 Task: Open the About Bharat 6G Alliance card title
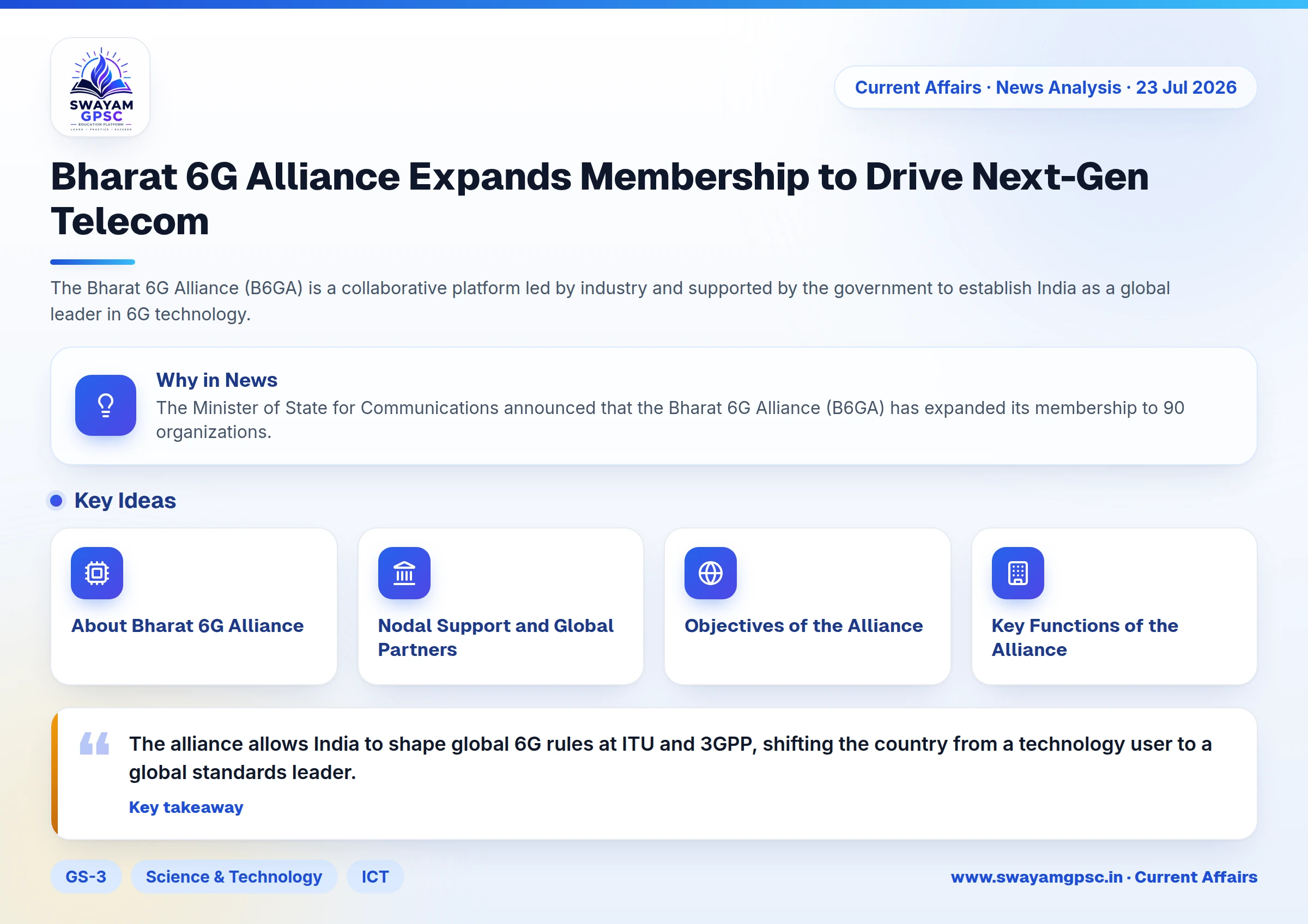click(187, 625)
